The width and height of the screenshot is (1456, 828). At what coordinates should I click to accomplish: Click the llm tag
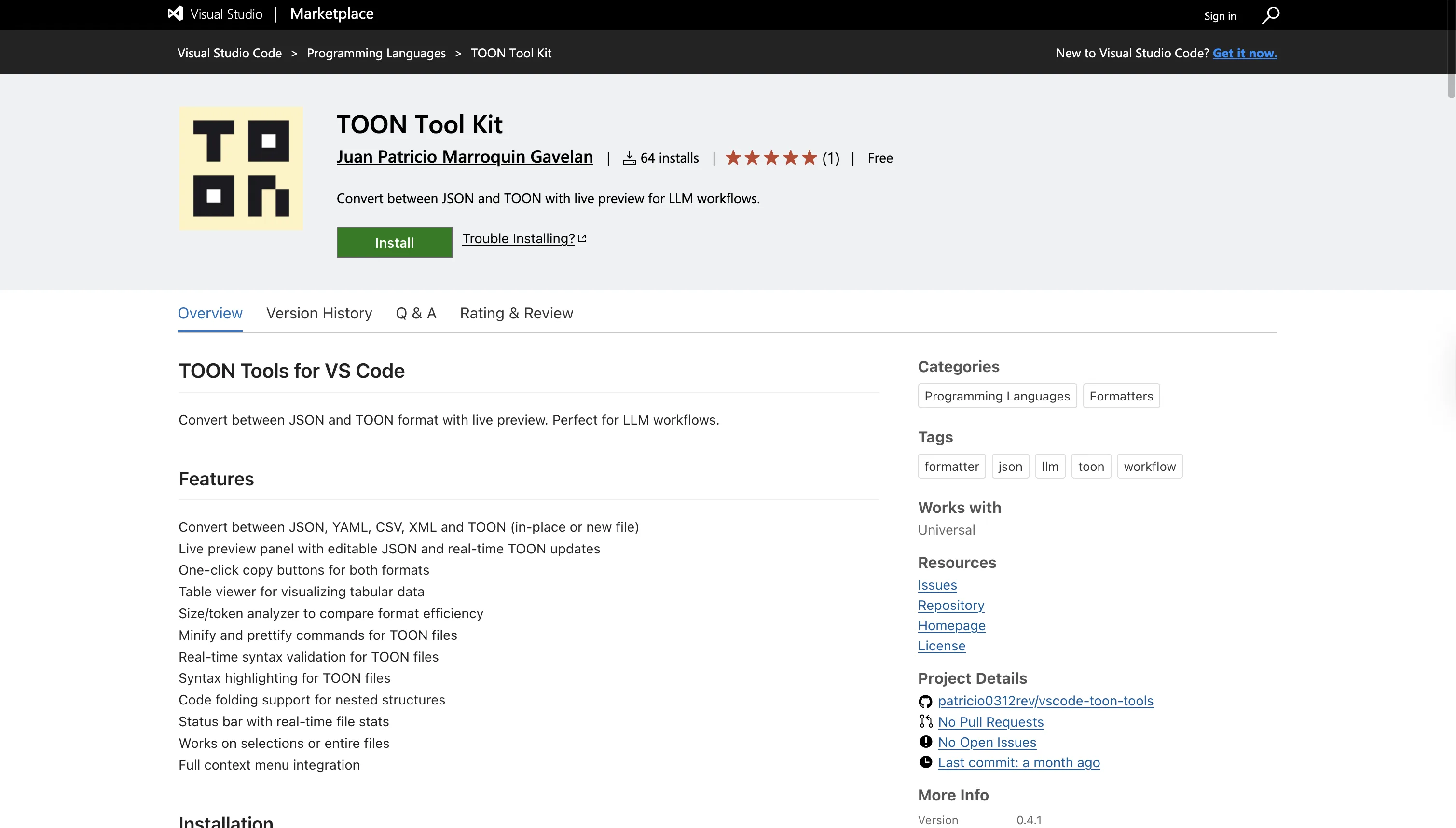(x=1050, y=466)
